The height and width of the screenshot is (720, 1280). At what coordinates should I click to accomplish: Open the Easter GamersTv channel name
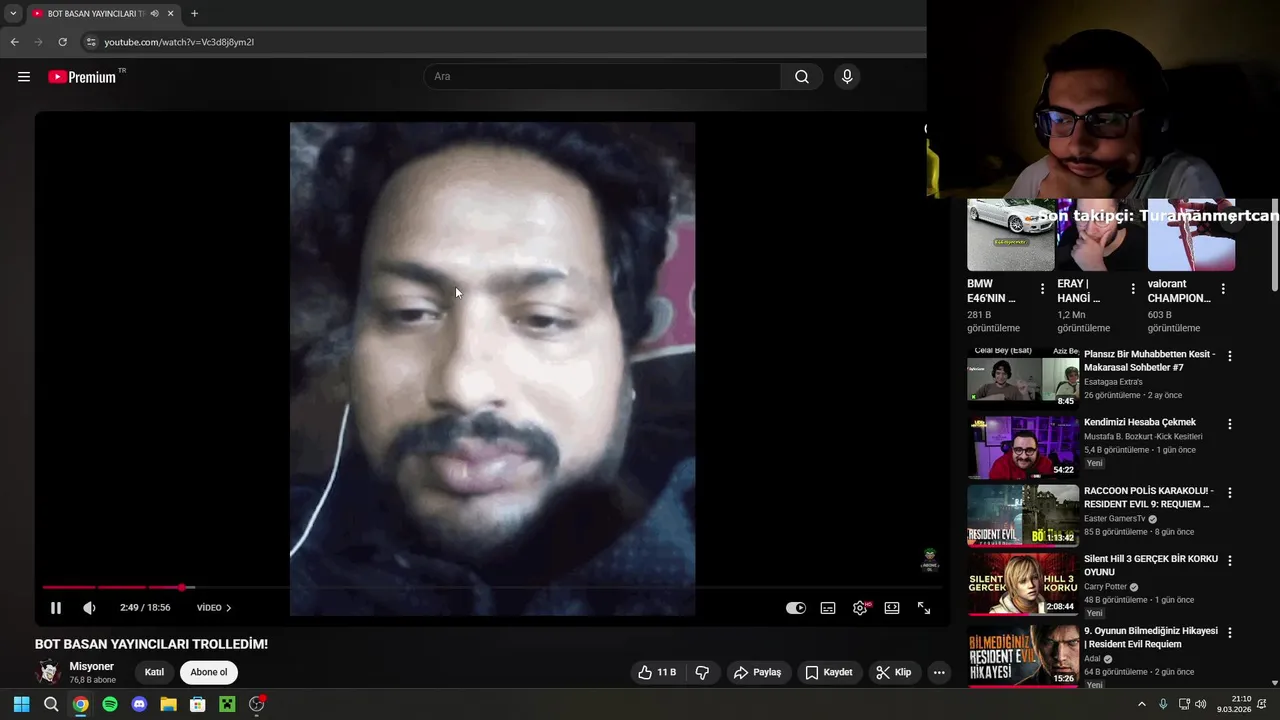coord(1115,519)
